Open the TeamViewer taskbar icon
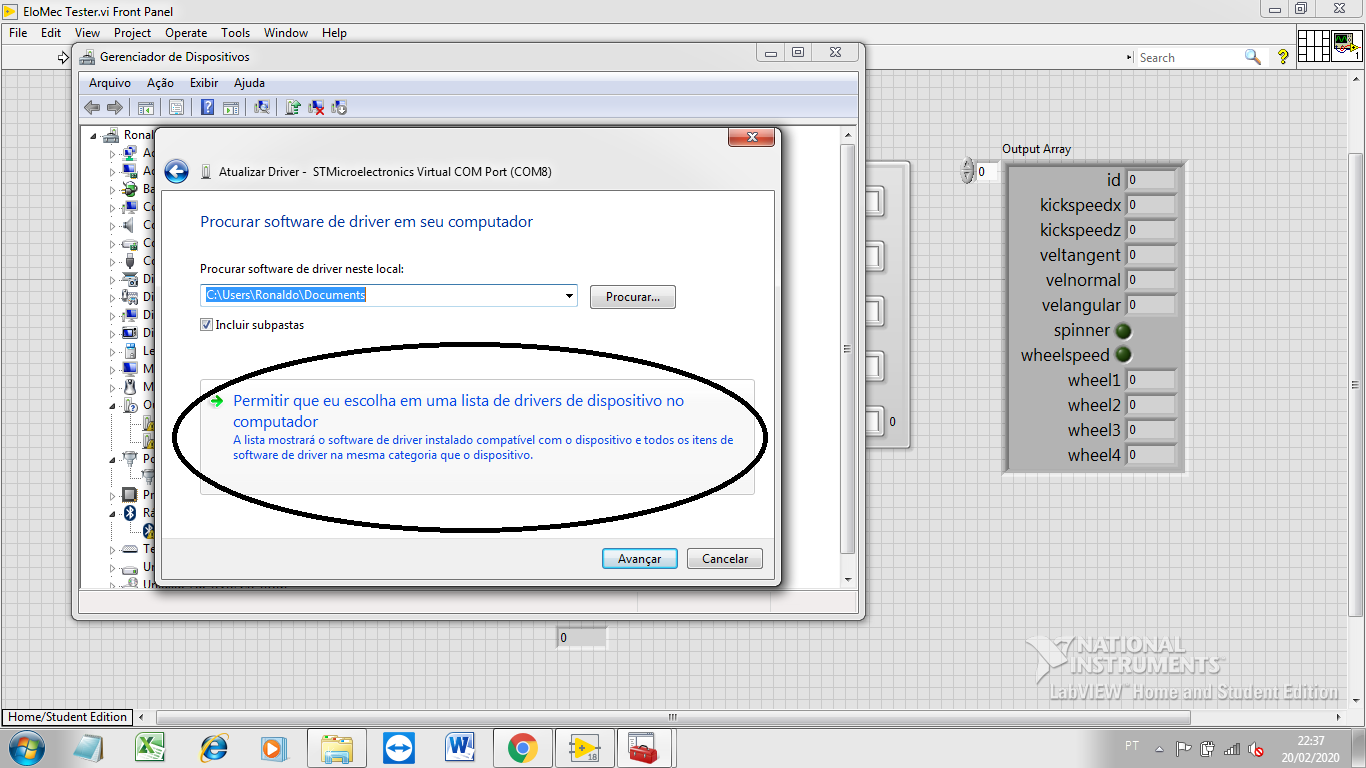This screenshot has height=768, width=1366. (x=398, y=747)
